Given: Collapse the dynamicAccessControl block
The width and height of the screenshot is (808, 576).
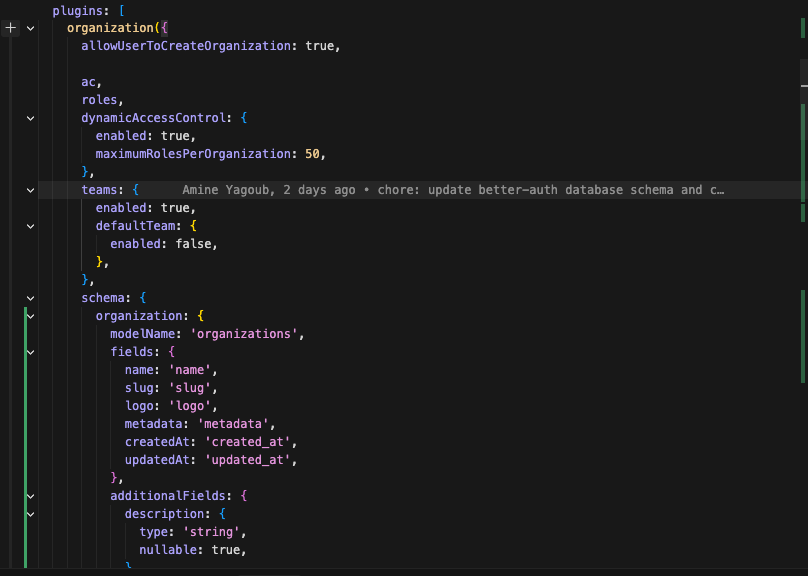Looking at the screenshot, I should [x=29, y=117].
